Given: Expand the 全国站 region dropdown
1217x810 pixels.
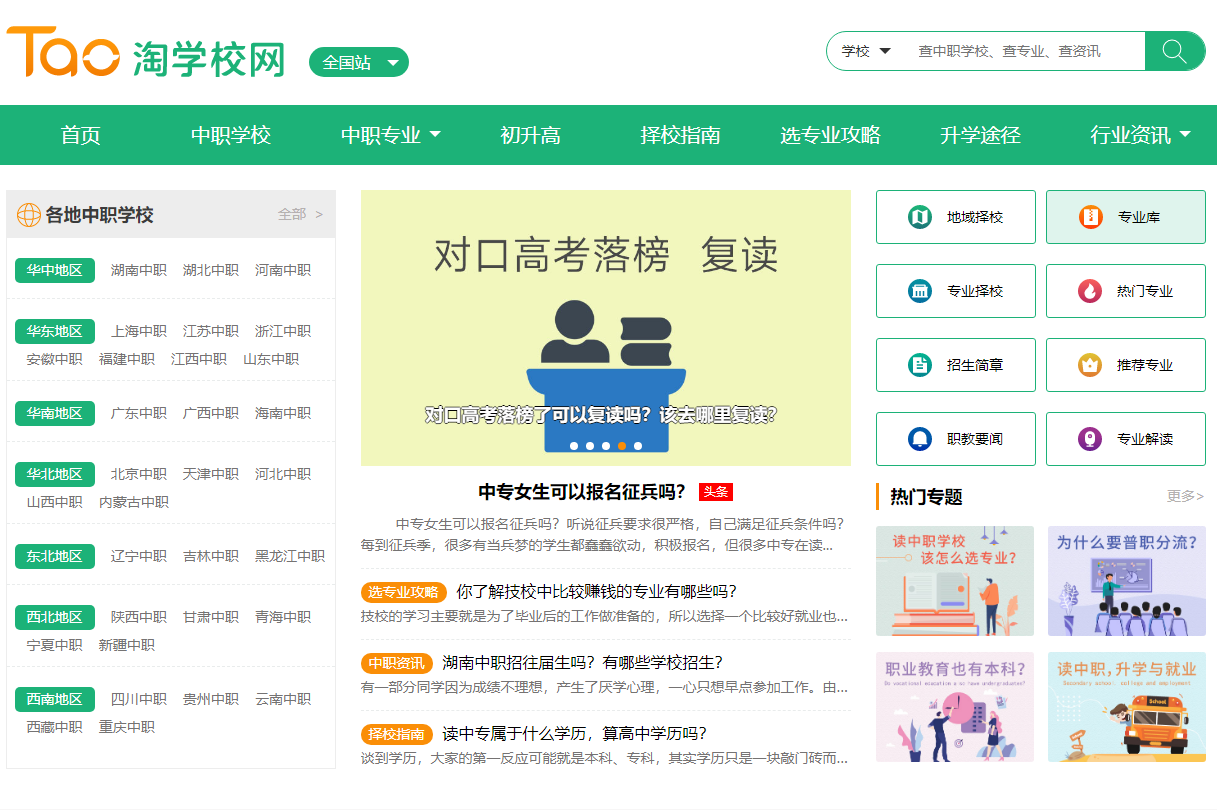Looking at the screenshot, I should (x=358, y=61).
